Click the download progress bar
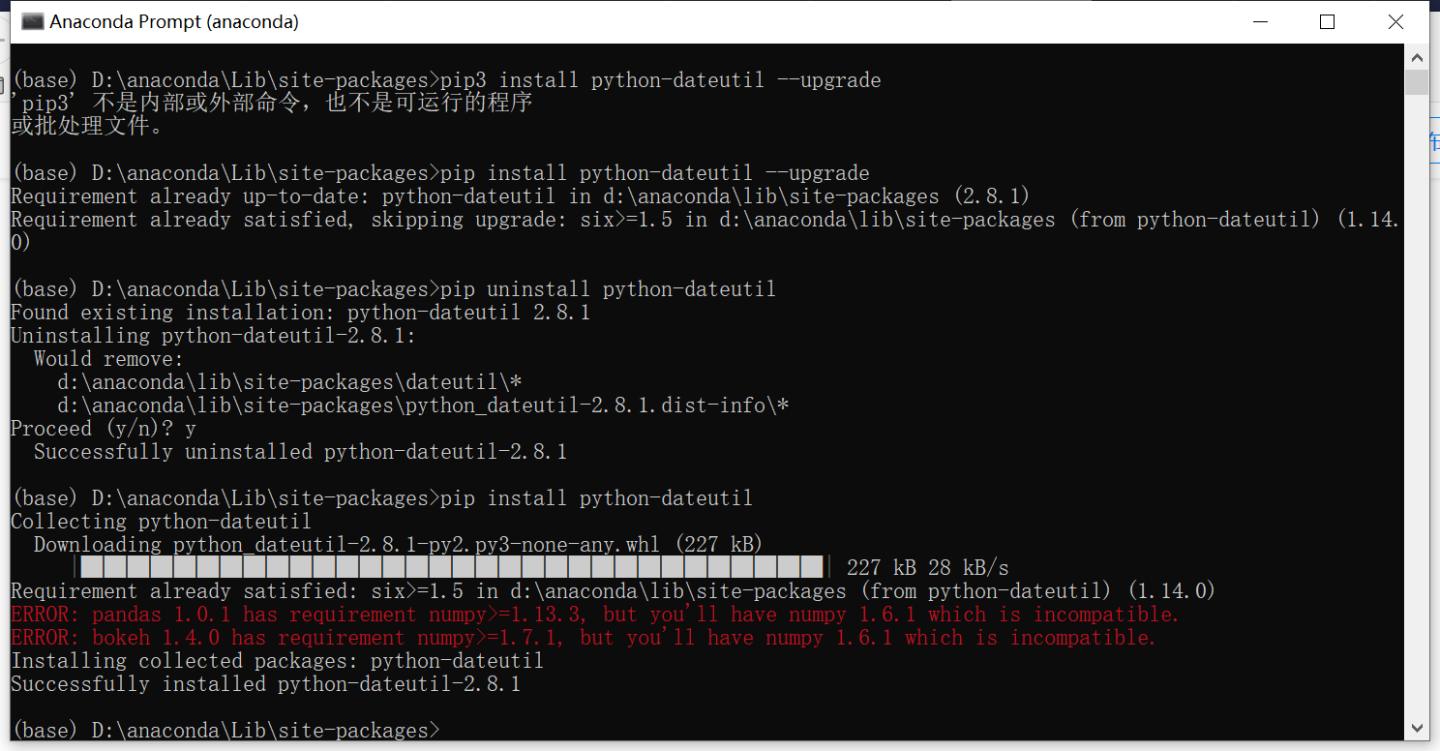 [x=452, y=568]
